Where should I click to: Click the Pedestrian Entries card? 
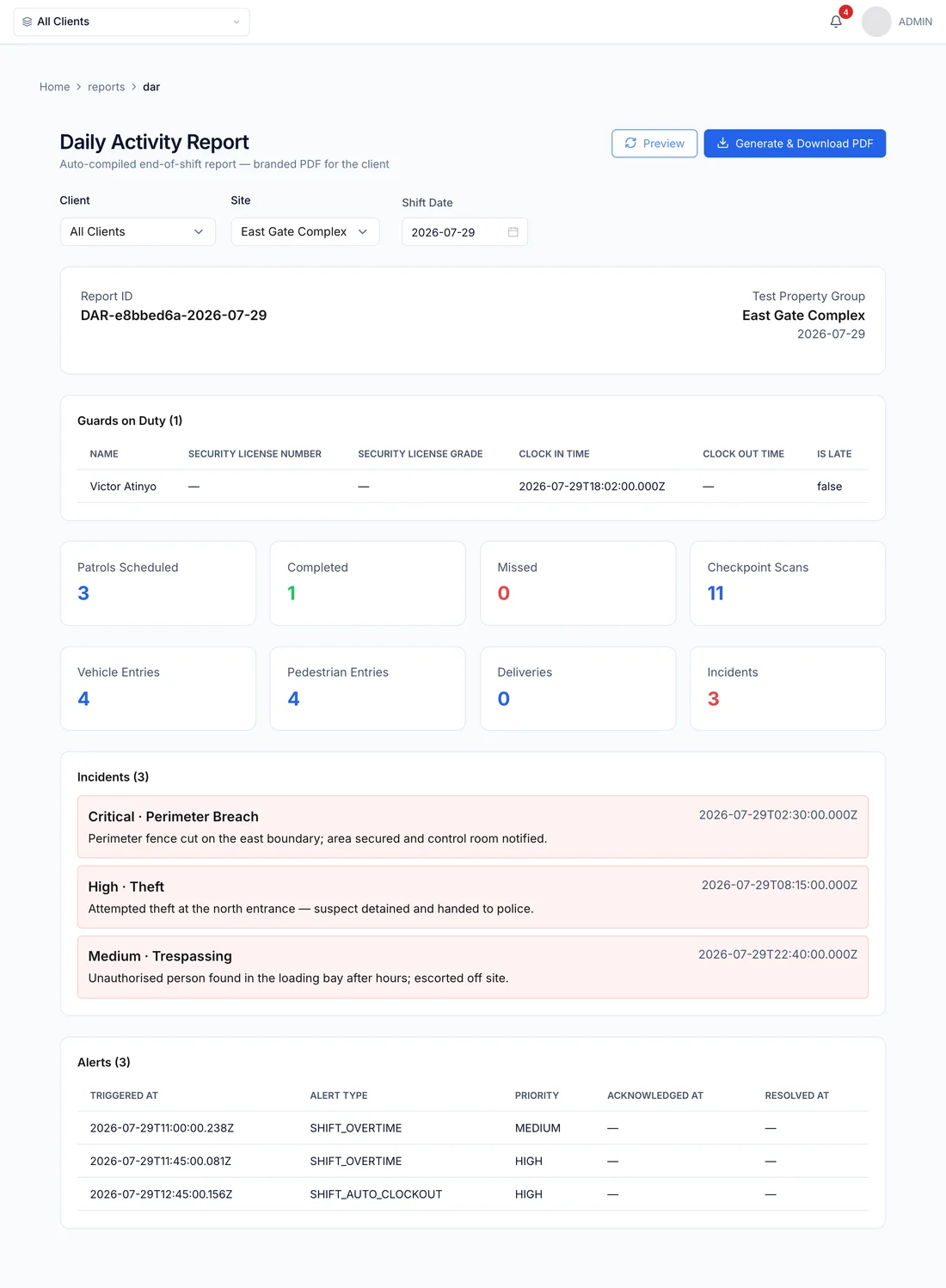[368, 689]
